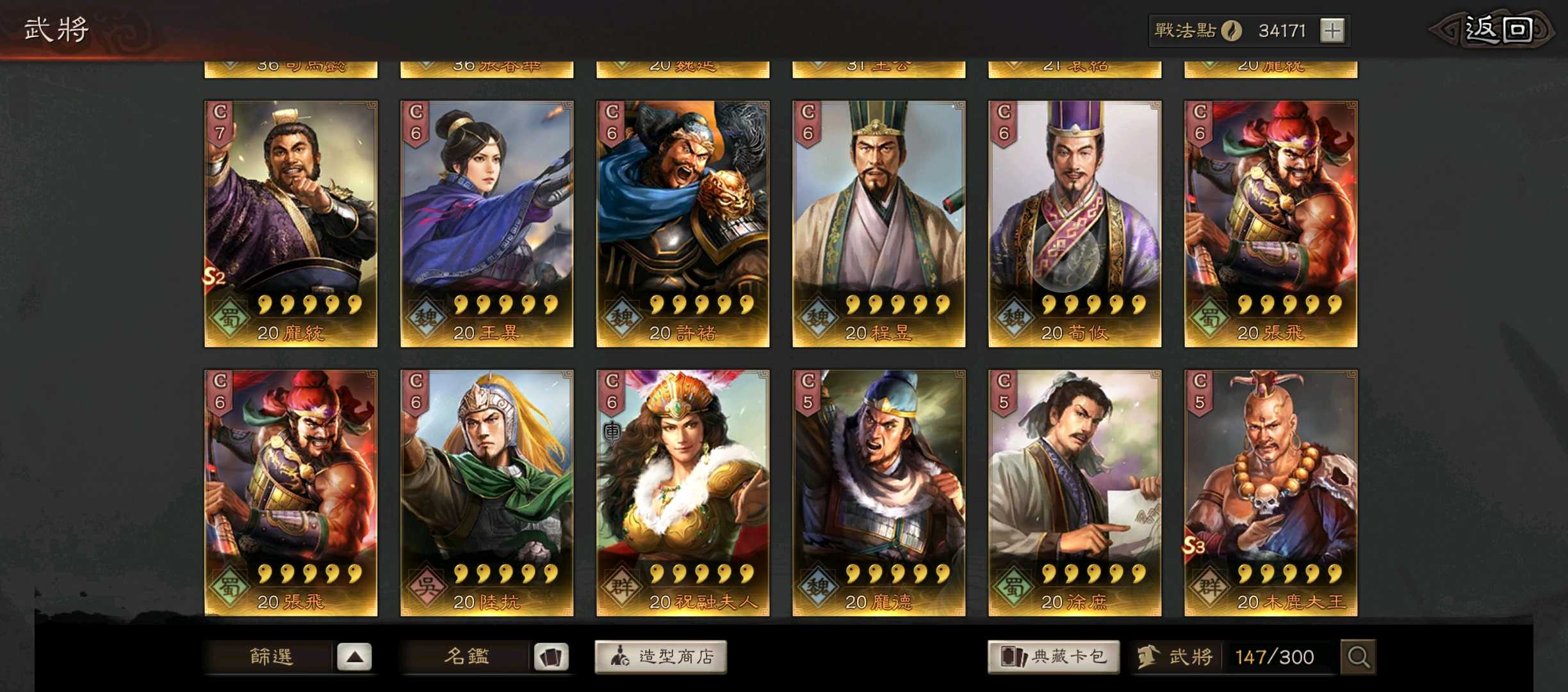1568x692 pixels.
Task: Click the S2 season badge on 龐統 card
Action: click(x=215, y=277)
